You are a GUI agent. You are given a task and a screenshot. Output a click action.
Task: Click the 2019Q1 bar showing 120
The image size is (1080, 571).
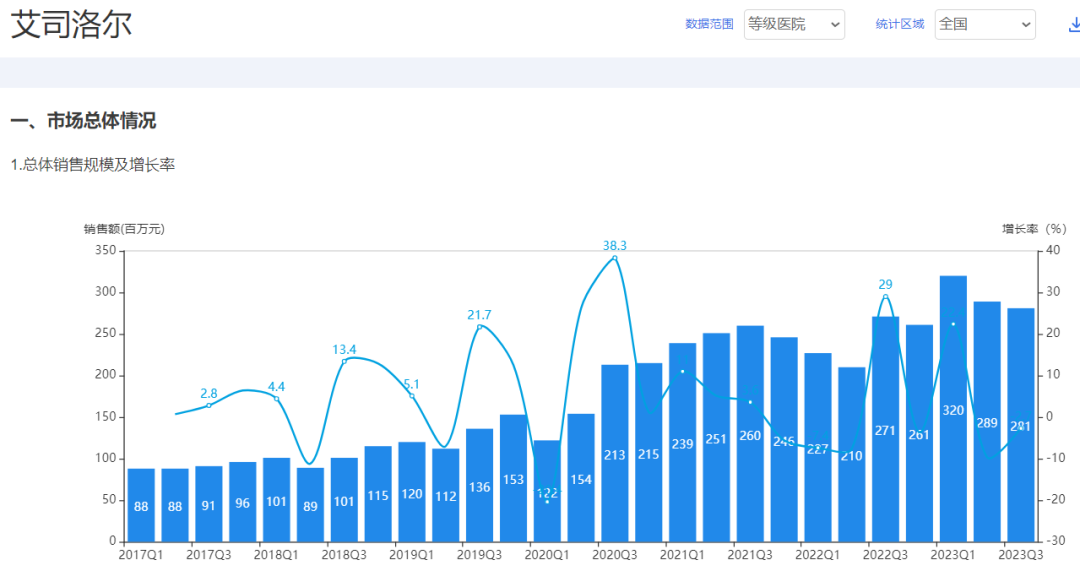[x=412, y=492]
